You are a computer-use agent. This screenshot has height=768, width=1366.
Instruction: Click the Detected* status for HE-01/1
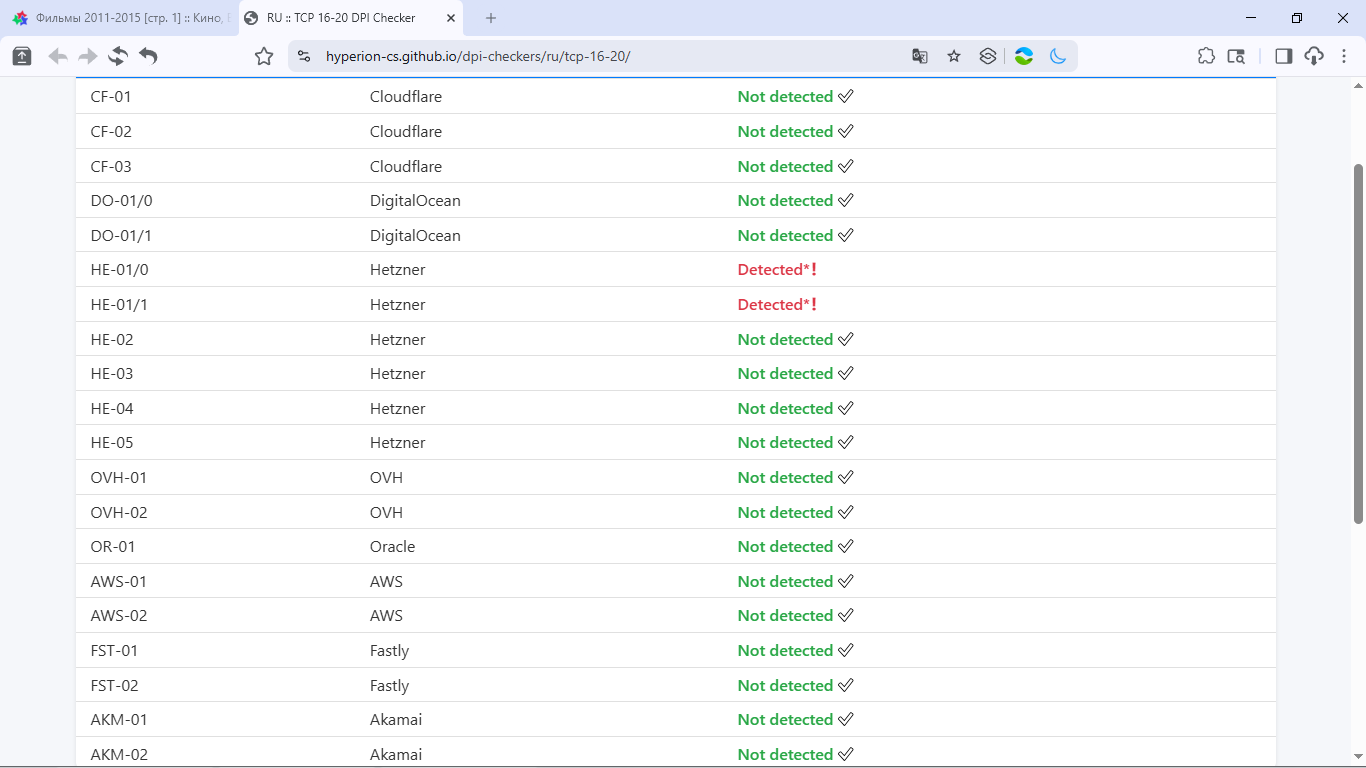coord(778,305)
